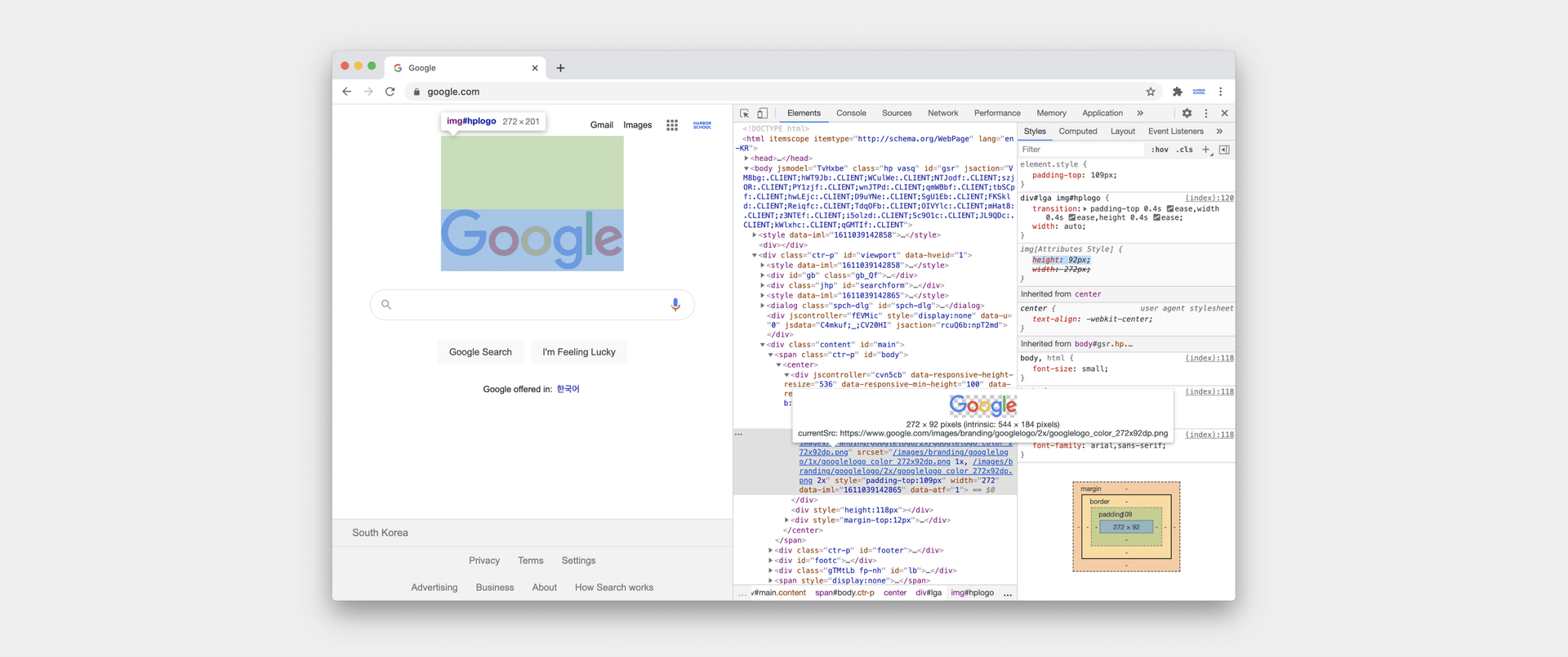Click the browser back arrow

[x=347, y=92]
